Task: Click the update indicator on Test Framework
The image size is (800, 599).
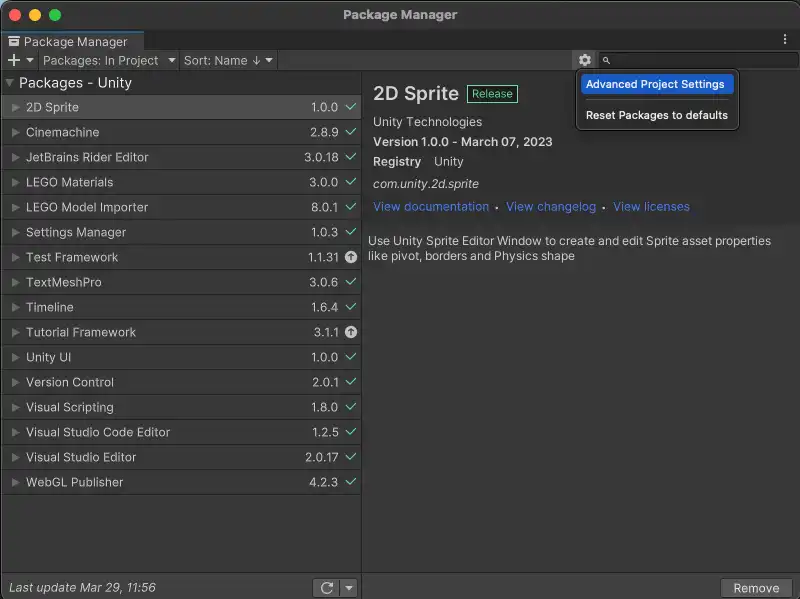Action: coord(350,257)
